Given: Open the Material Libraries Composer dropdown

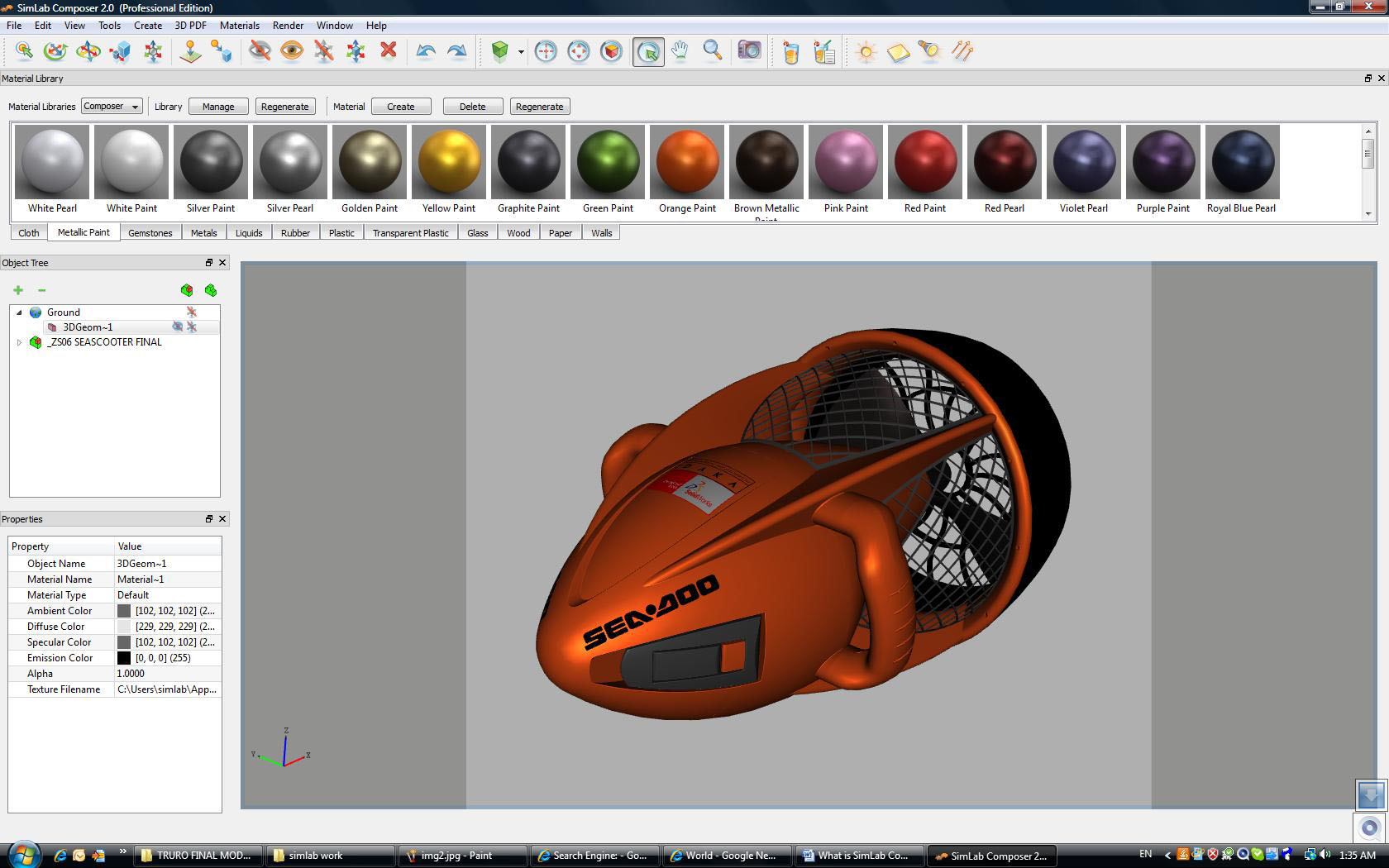Looking at the screenshot, I should click(x=112, y=106).
